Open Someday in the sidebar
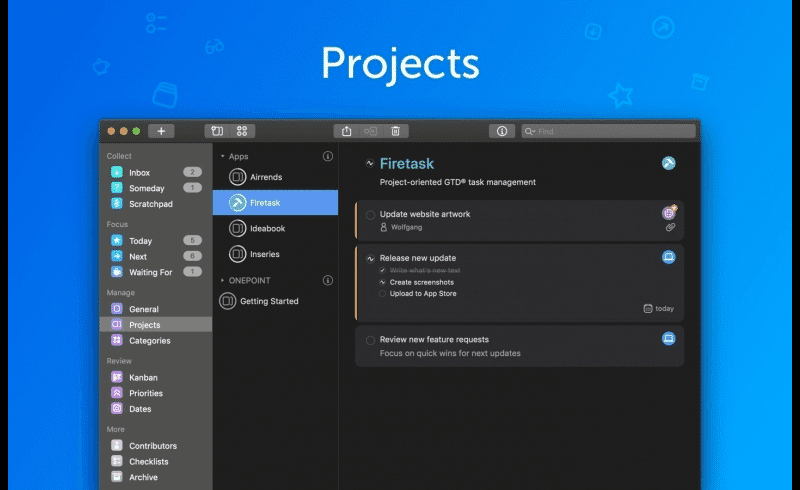Image resolution: width=800 pixels, height=490 pixels. click(x=156, y=188)
